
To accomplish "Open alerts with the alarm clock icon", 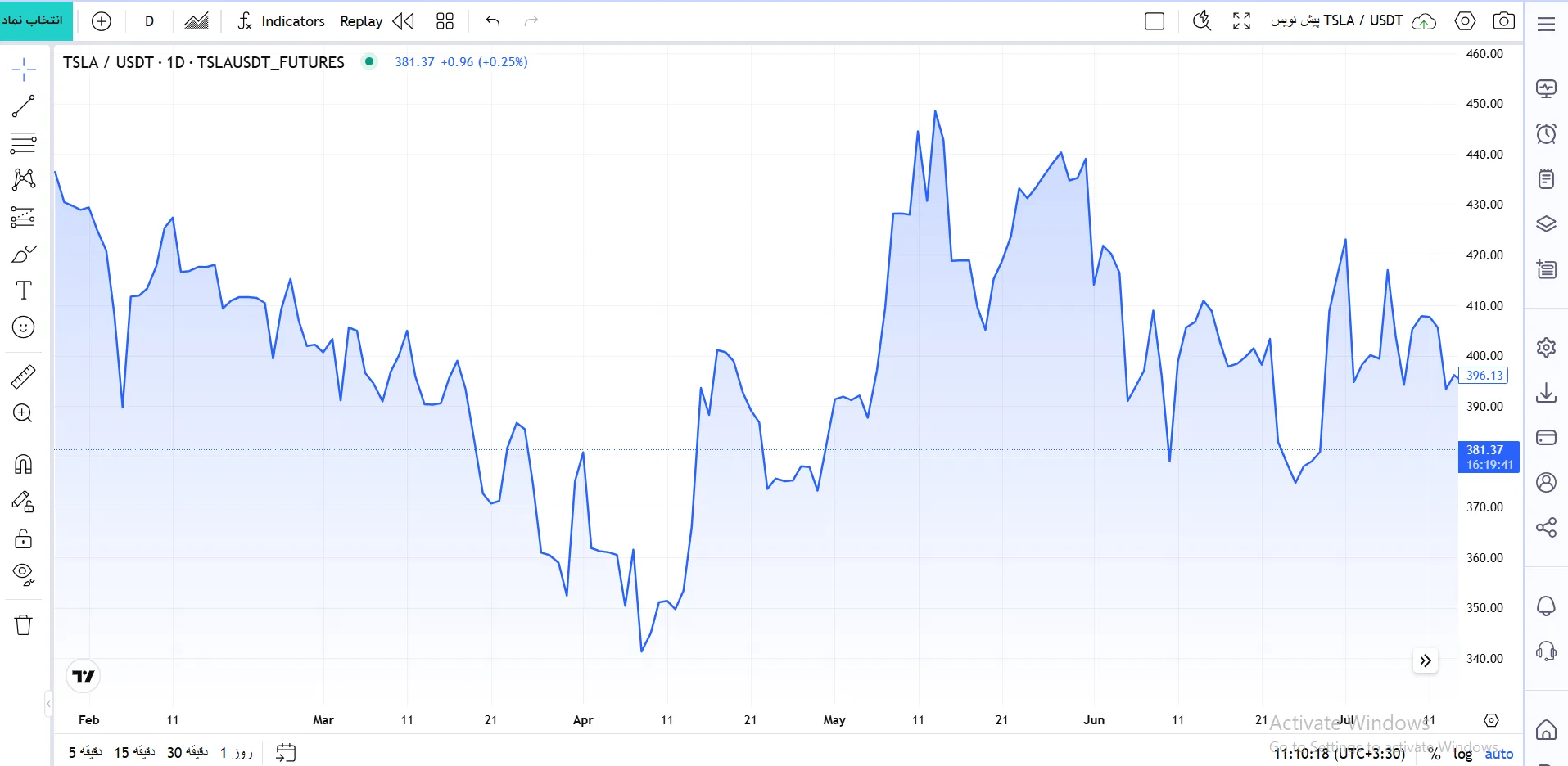I will [x=1547, y=133].
